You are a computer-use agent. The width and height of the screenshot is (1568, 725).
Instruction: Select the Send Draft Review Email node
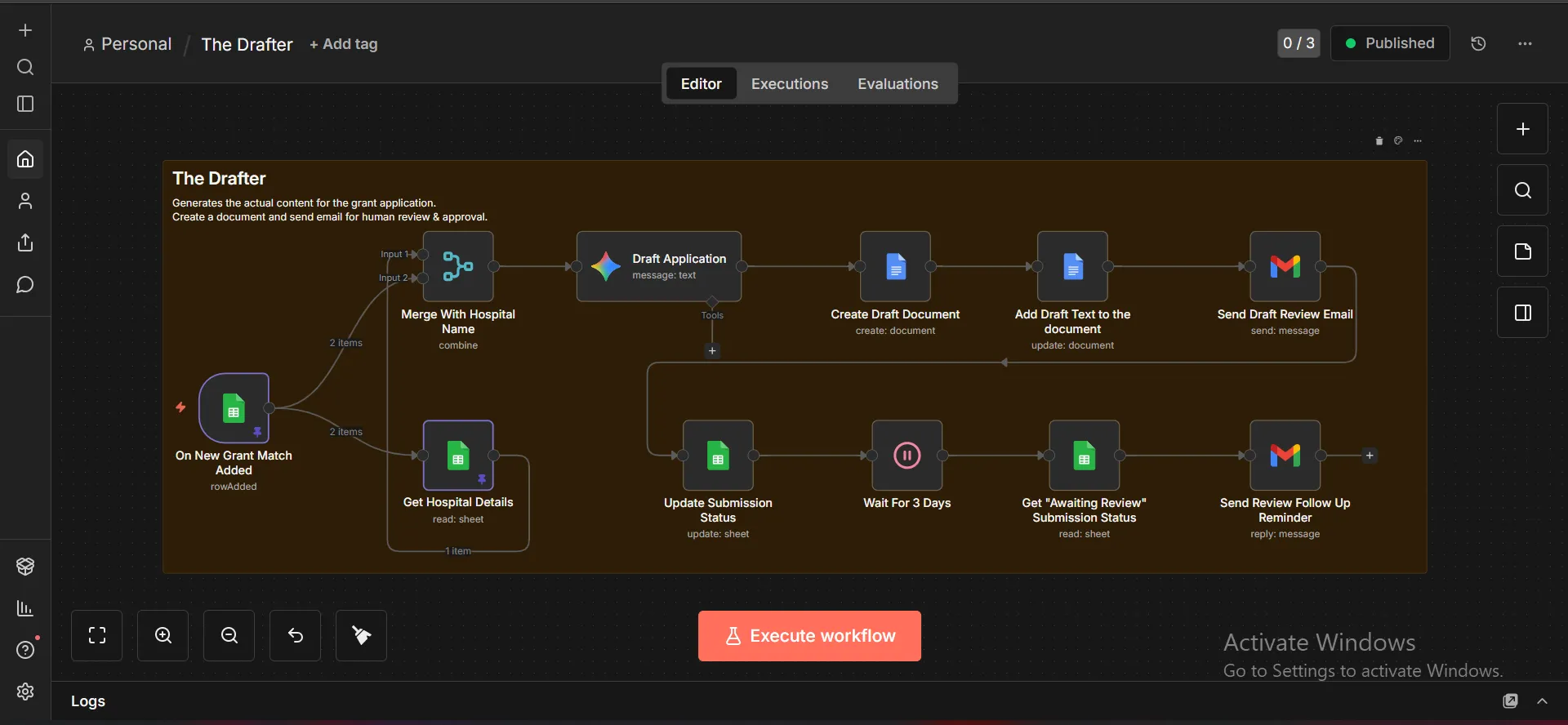tap(1285, 266)
